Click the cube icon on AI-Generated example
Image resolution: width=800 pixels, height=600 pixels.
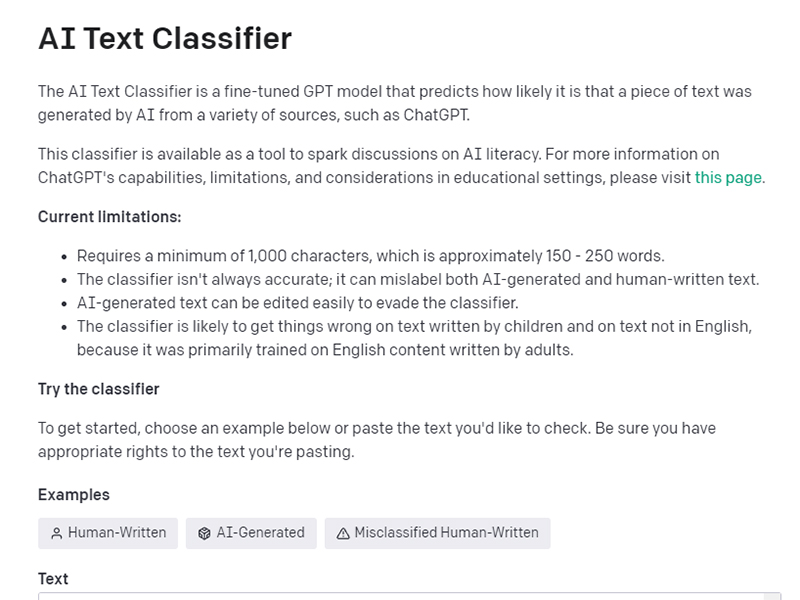click(x=202, y=533)
